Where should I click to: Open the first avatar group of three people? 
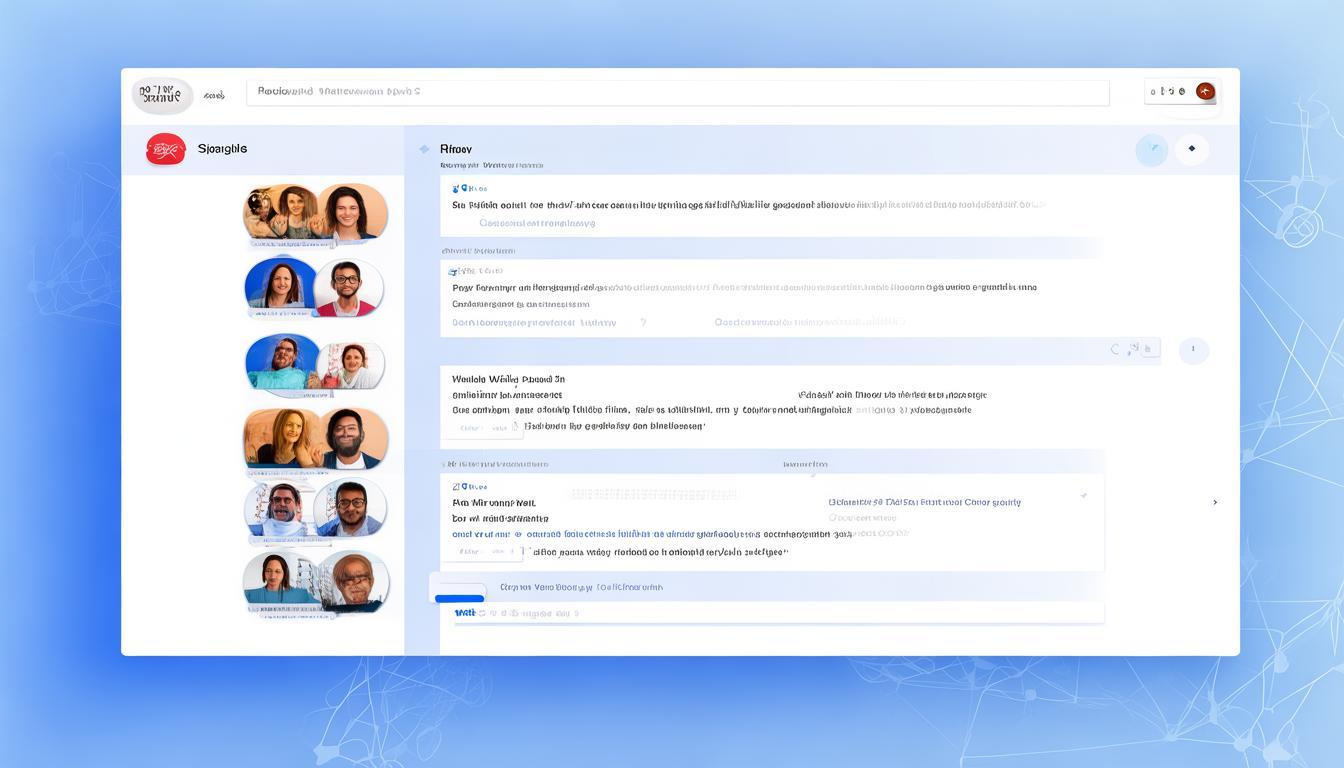[x=316, y=214]
